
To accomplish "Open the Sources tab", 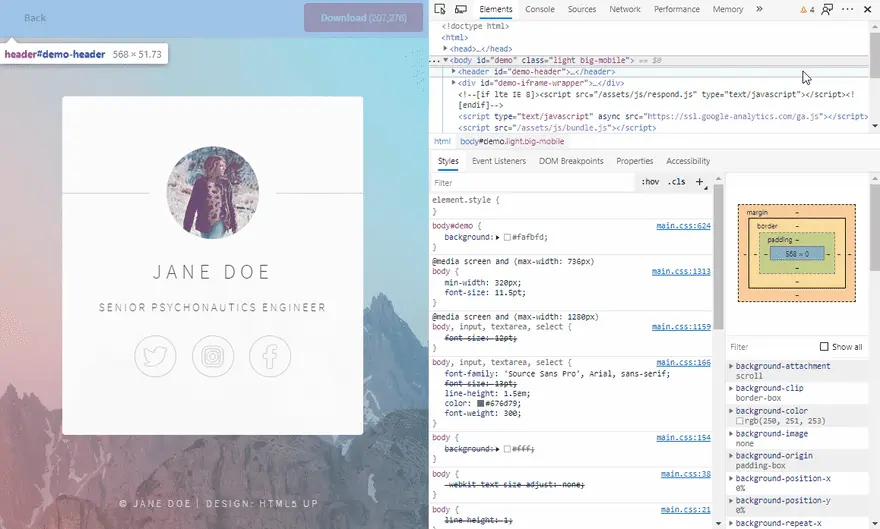I will point(581,9).
